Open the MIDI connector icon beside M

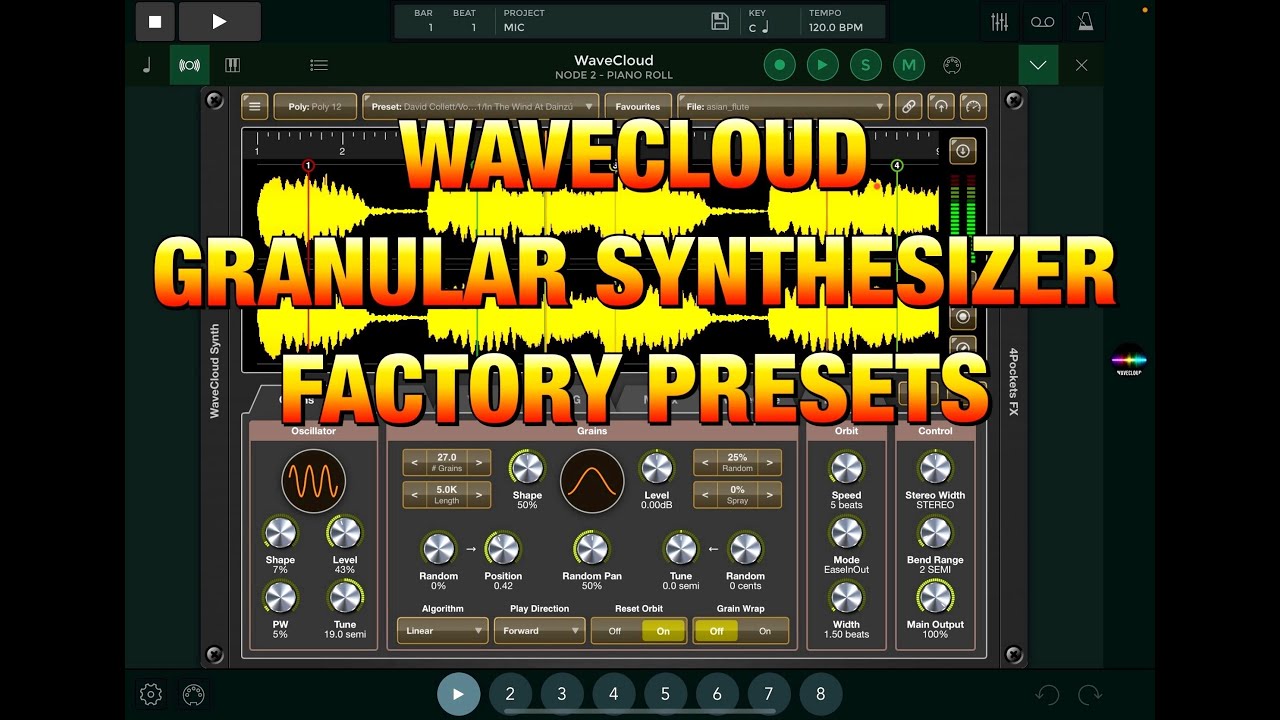click(952, 65)
